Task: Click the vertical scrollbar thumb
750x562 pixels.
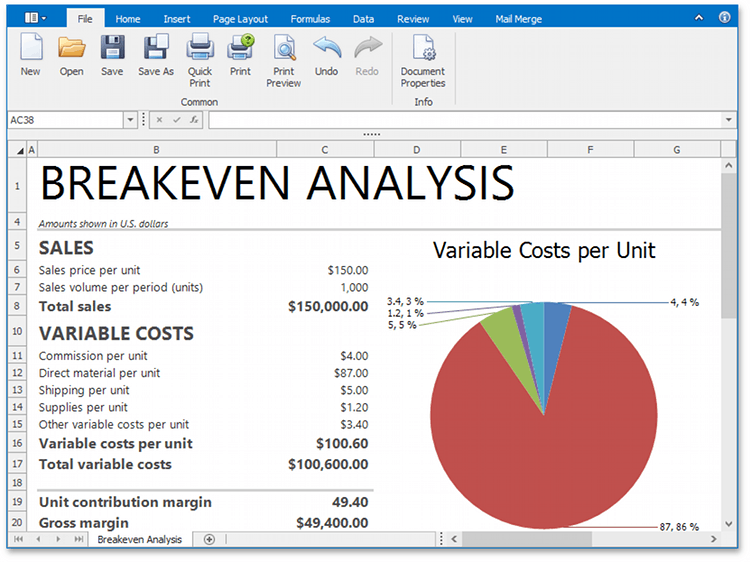Action: click(728, 245)
